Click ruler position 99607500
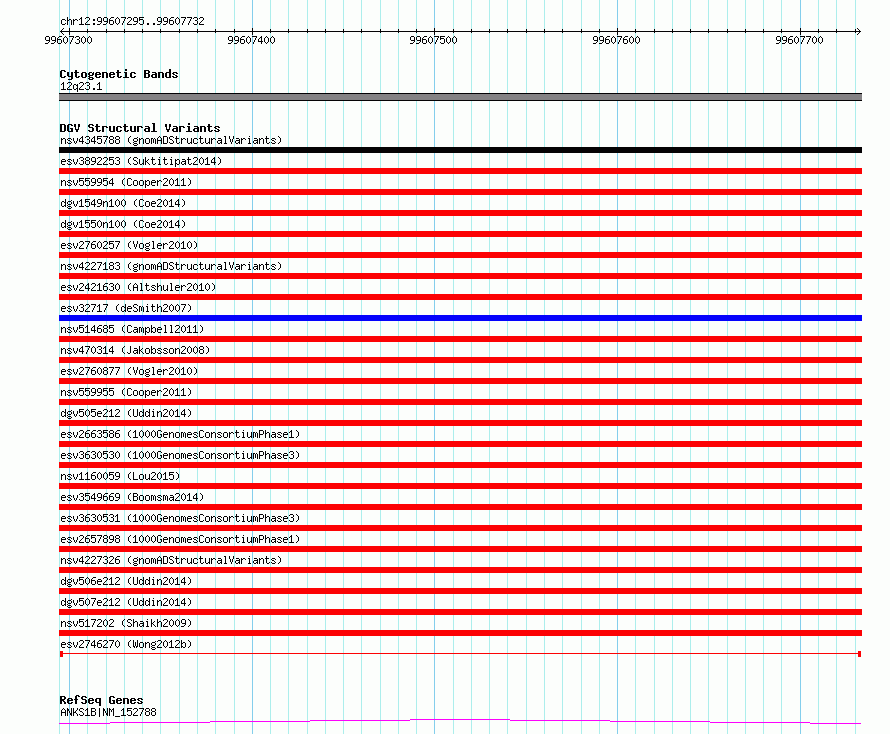 434,40
